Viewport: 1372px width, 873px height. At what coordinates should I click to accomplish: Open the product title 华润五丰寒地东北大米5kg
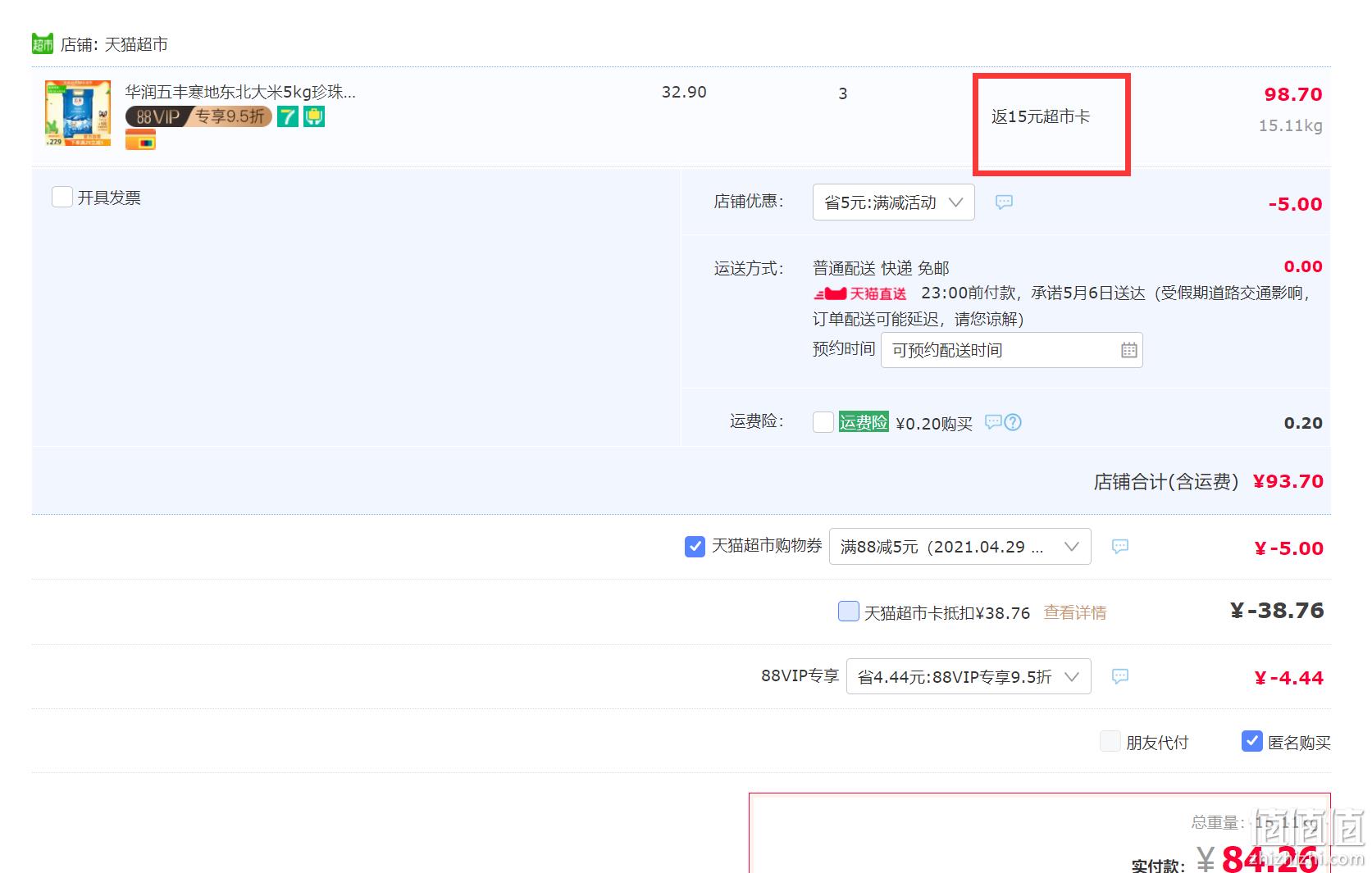tap(240, 92)
